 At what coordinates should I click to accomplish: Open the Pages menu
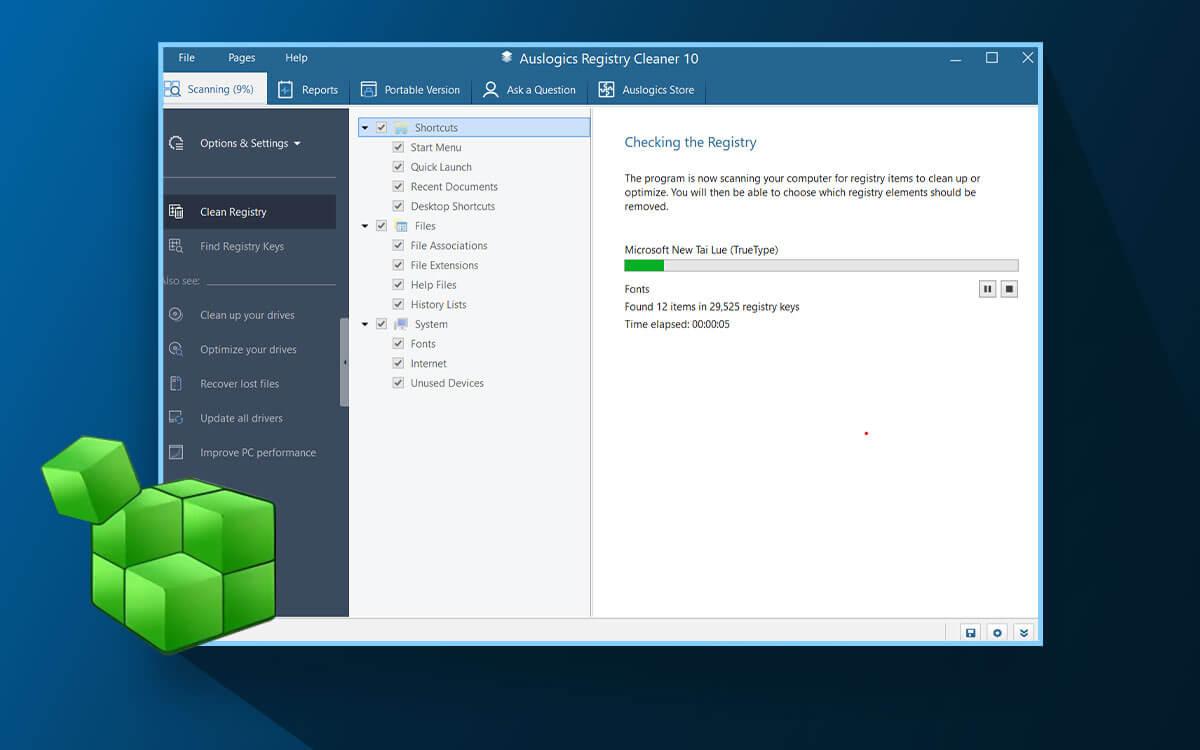(x=242, y=58)
